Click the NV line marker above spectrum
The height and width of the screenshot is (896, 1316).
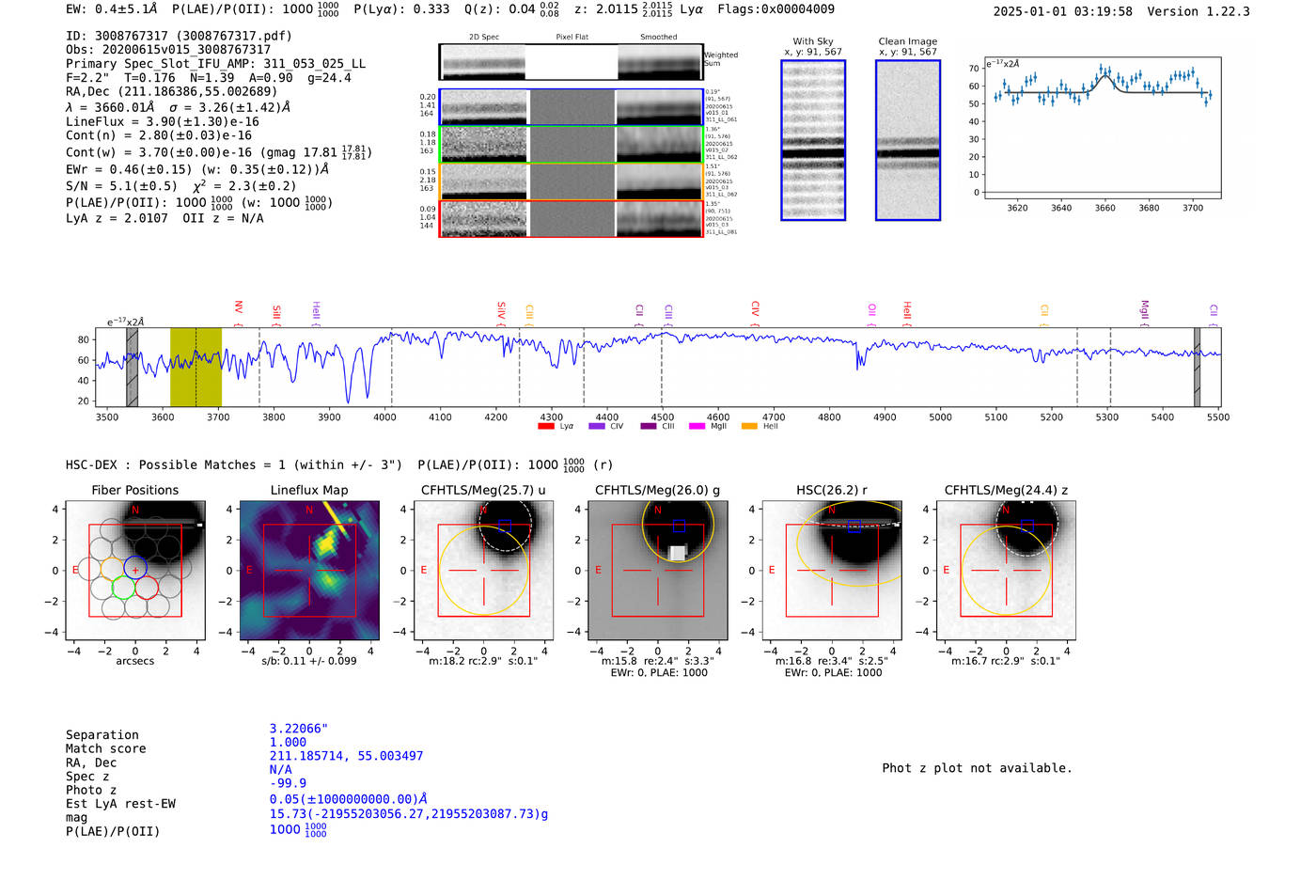tap(239, 313)
